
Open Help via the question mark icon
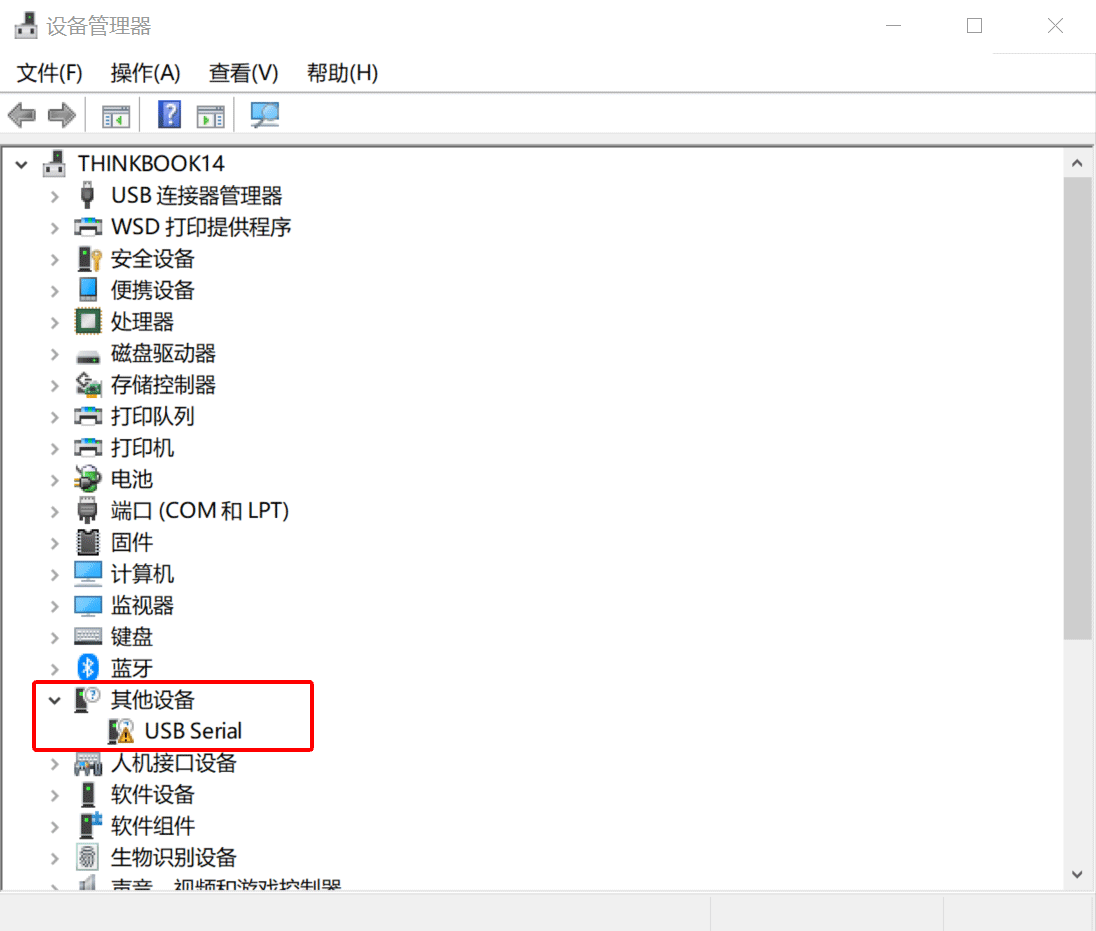(168, 114)
